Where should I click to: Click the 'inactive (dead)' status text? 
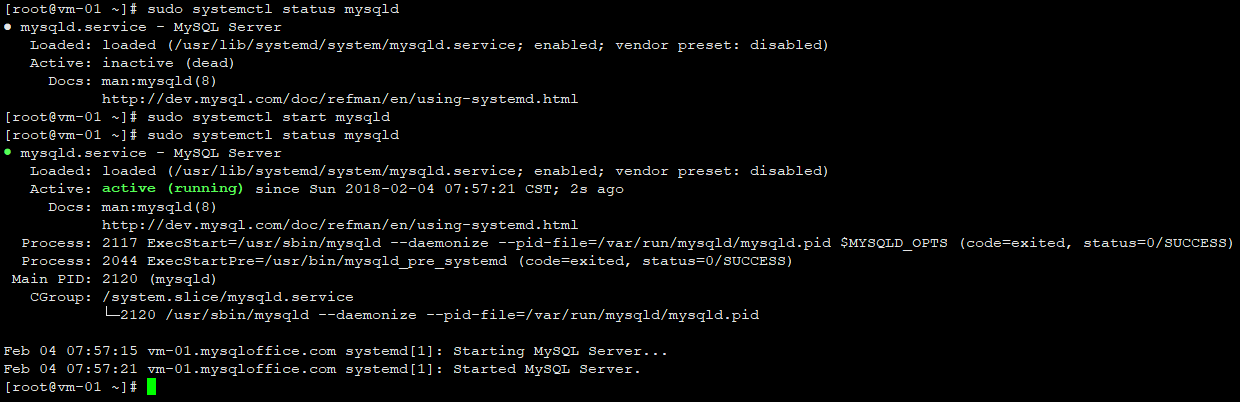click(152, 63)
